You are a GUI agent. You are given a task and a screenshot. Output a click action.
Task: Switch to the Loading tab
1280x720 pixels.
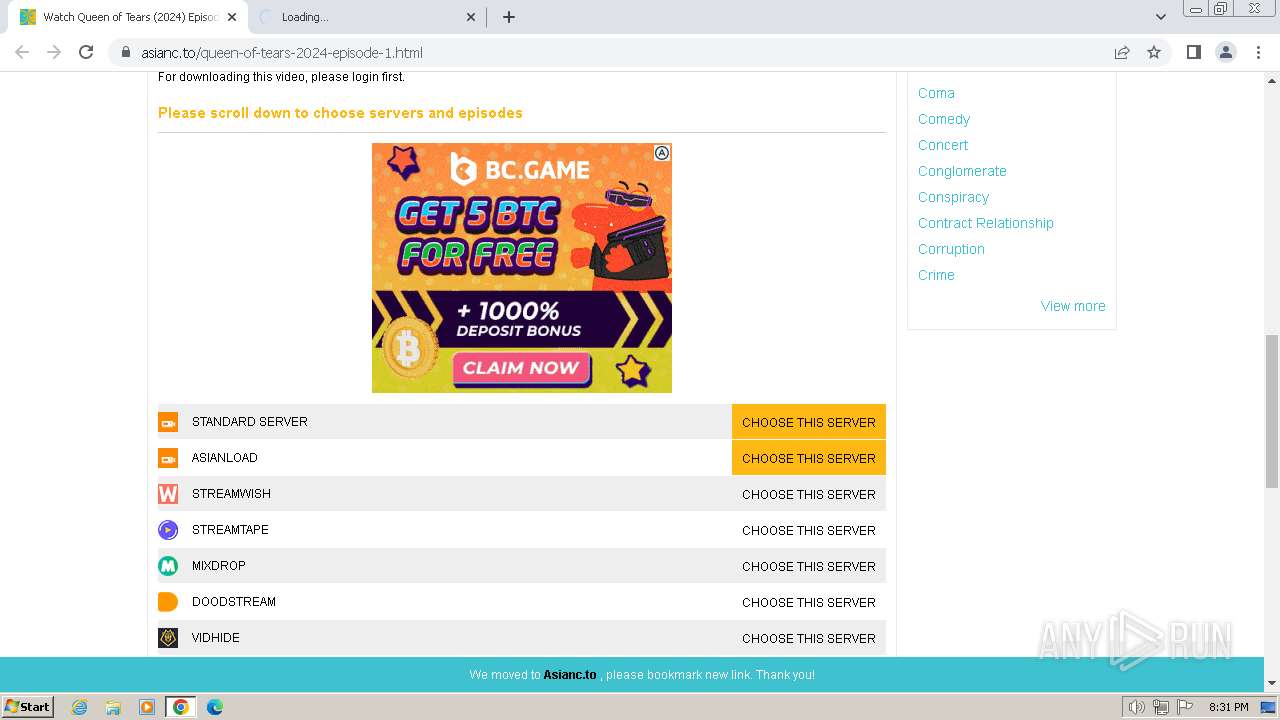click(x=365, y=17)
